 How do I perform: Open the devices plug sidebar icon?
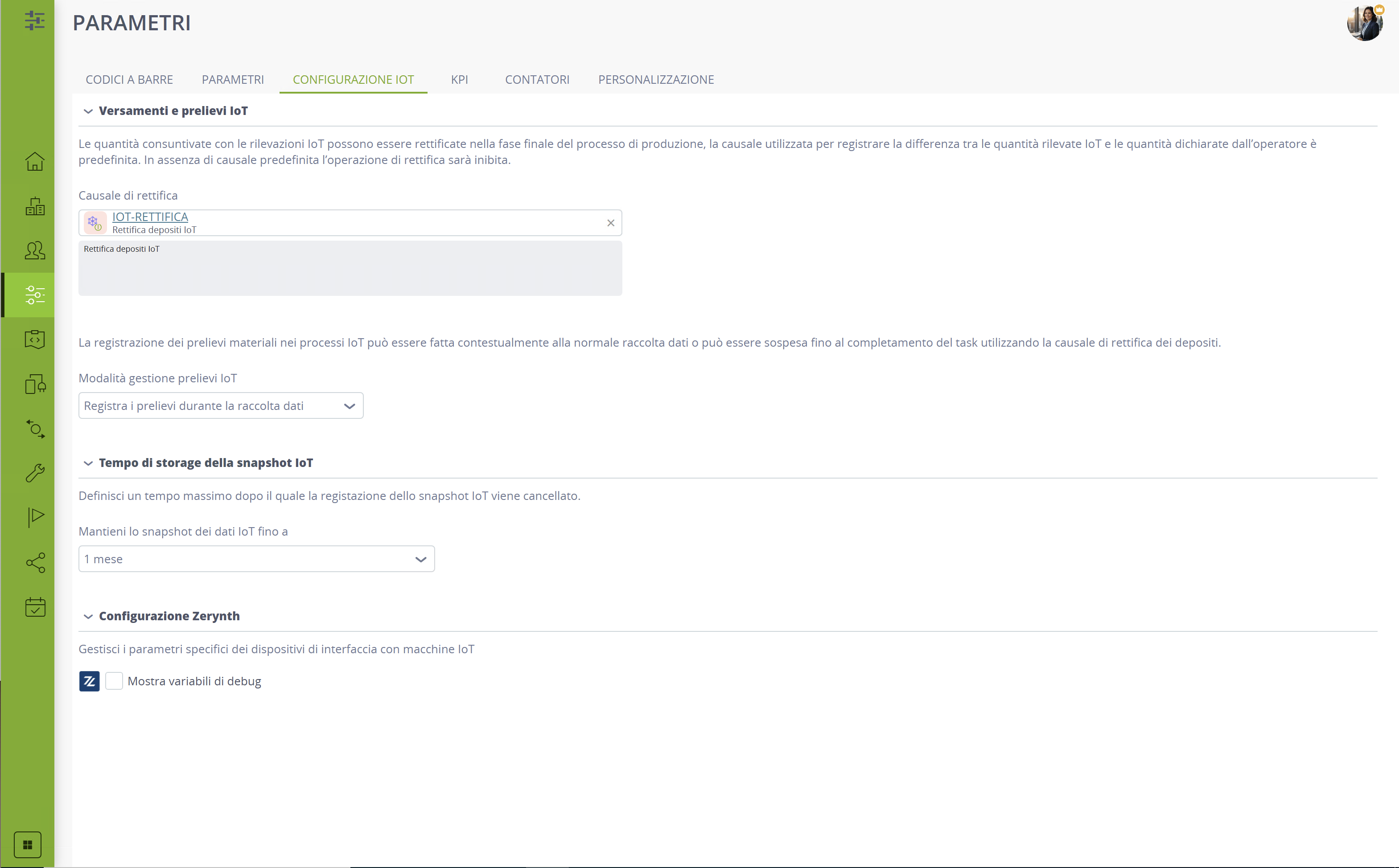pyautogui.click(x=35, y=384)
